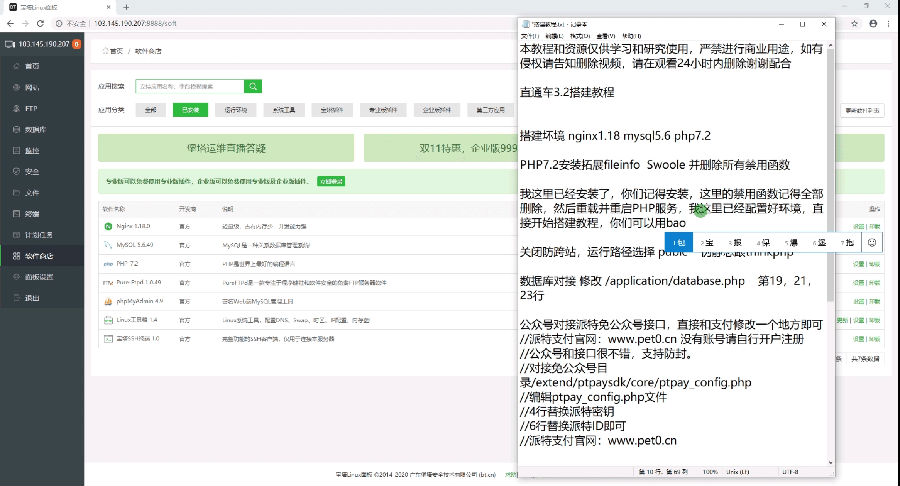Open the emoji face in the IME candidate bar

pyautogui.click(x=872, y=243)
